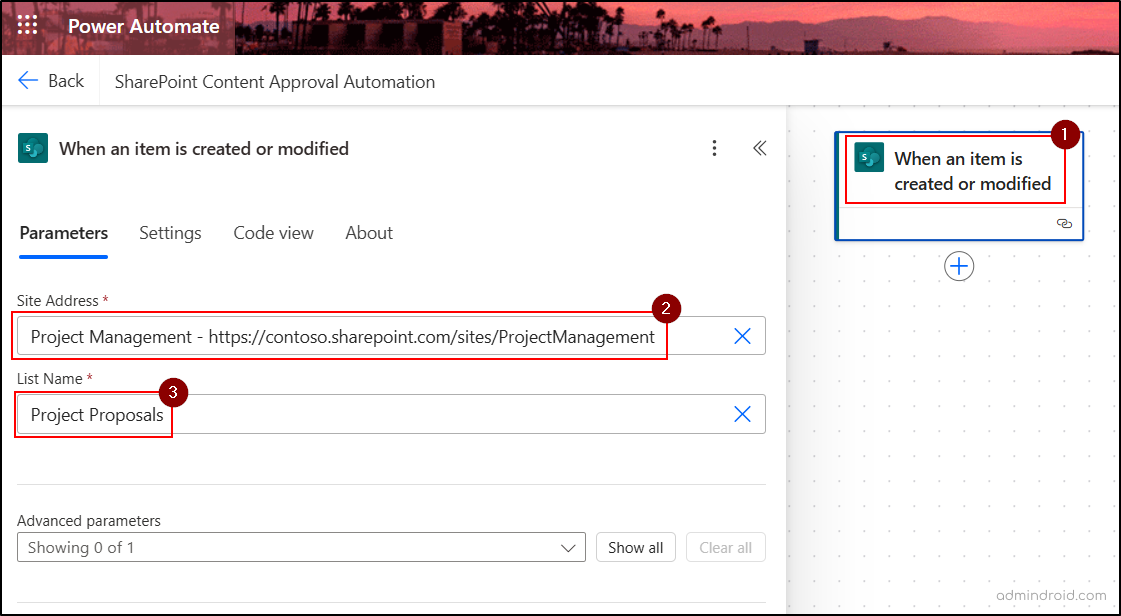Open the Microsoft 365 app launcher
The width and height of the screenshot is (1121, 616).
pos(26,25)
